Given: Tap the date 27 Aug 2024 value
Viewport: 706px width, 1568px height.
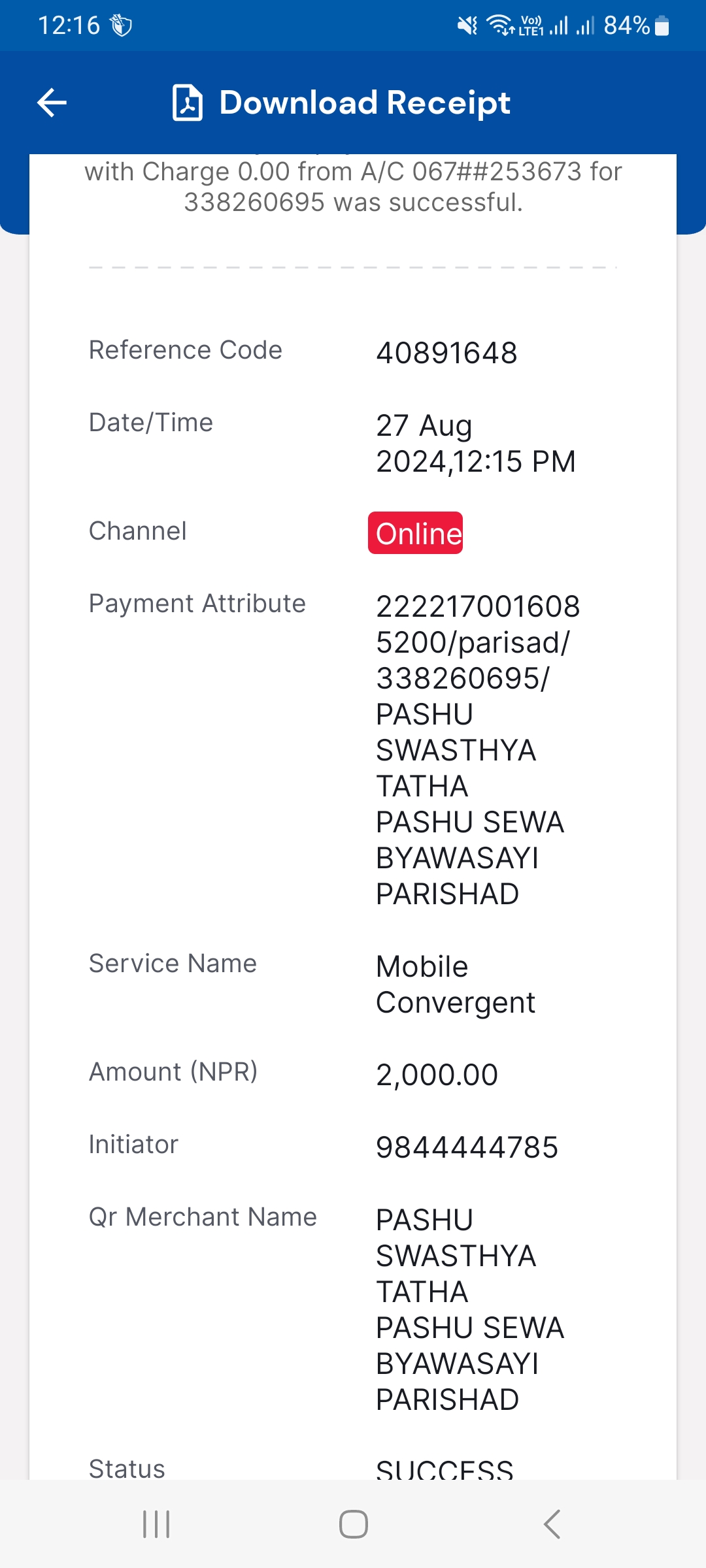Looking at the screenshot, I should pos(476,444).
